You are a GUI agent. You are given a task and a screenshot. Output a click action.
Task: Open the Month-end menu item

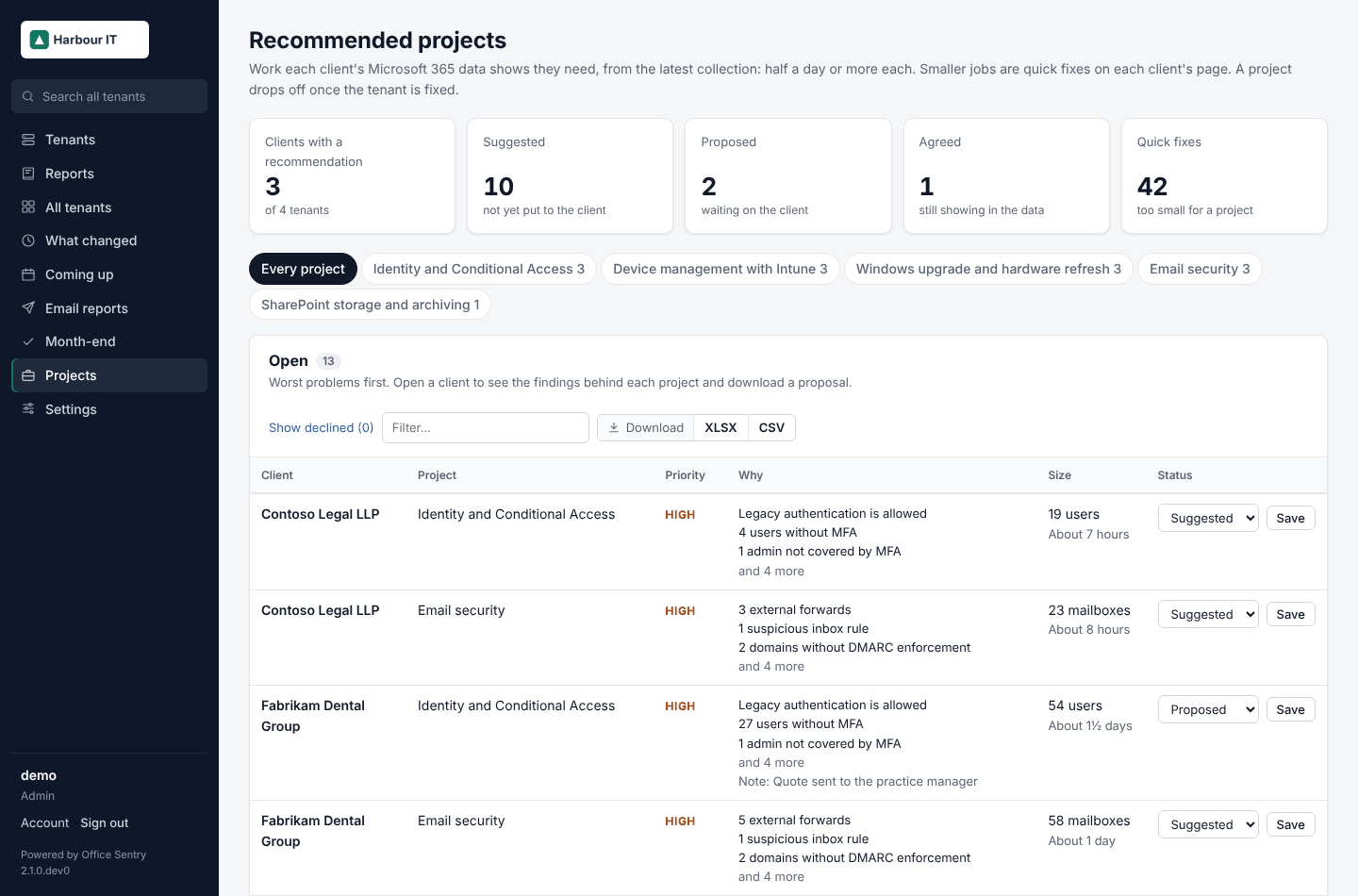coord(109,341)
